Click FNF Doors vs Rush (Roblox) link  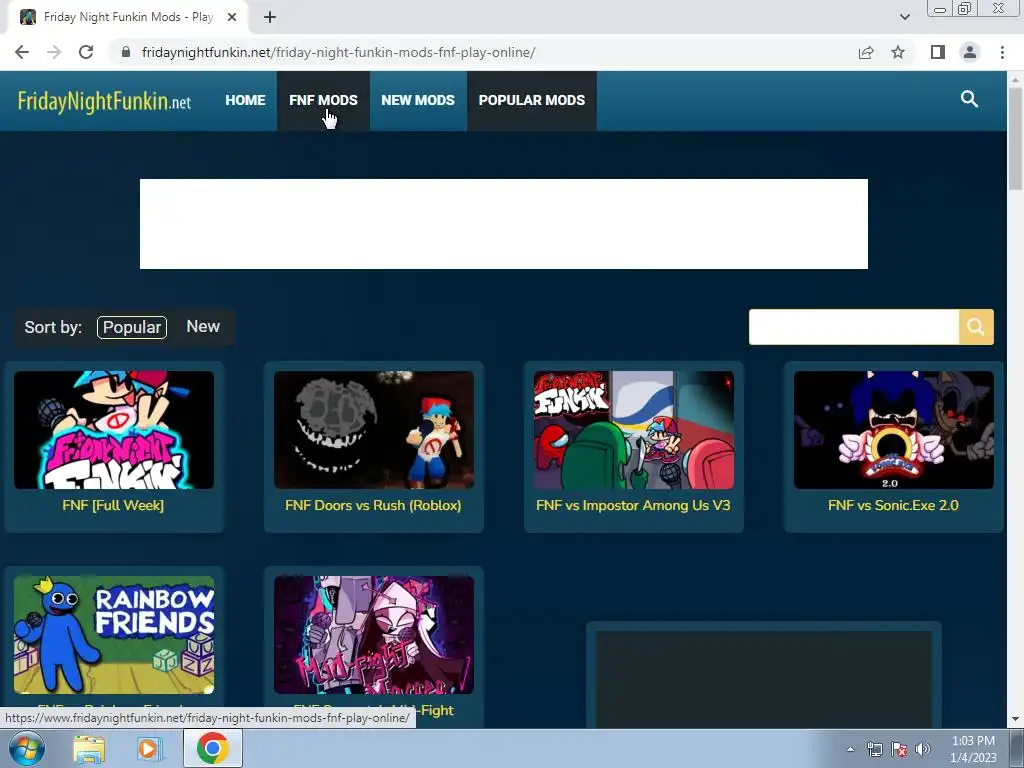coord(373,505)
